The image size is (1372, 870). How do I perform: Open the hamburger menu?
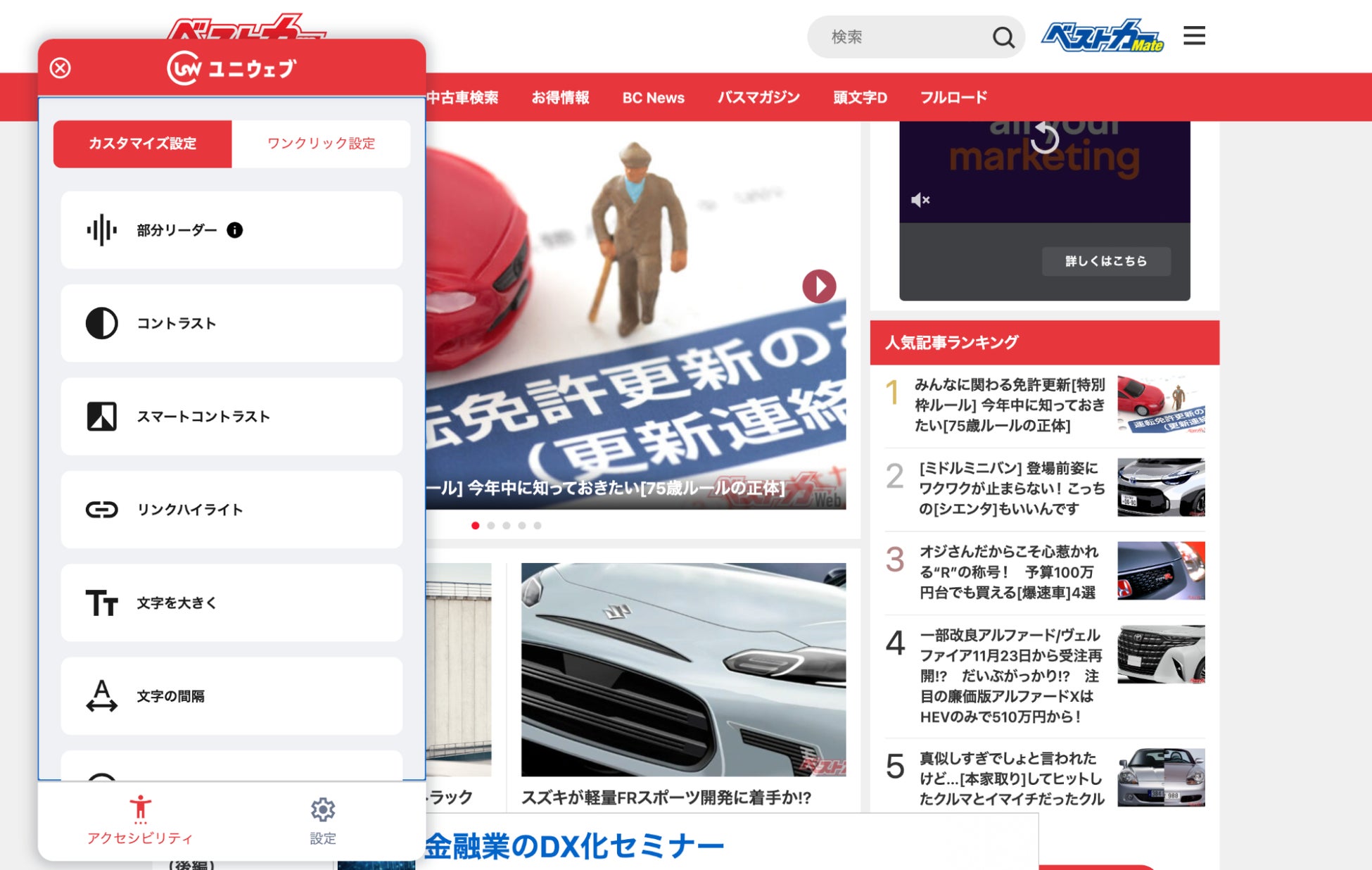(x=1194, y=36)
